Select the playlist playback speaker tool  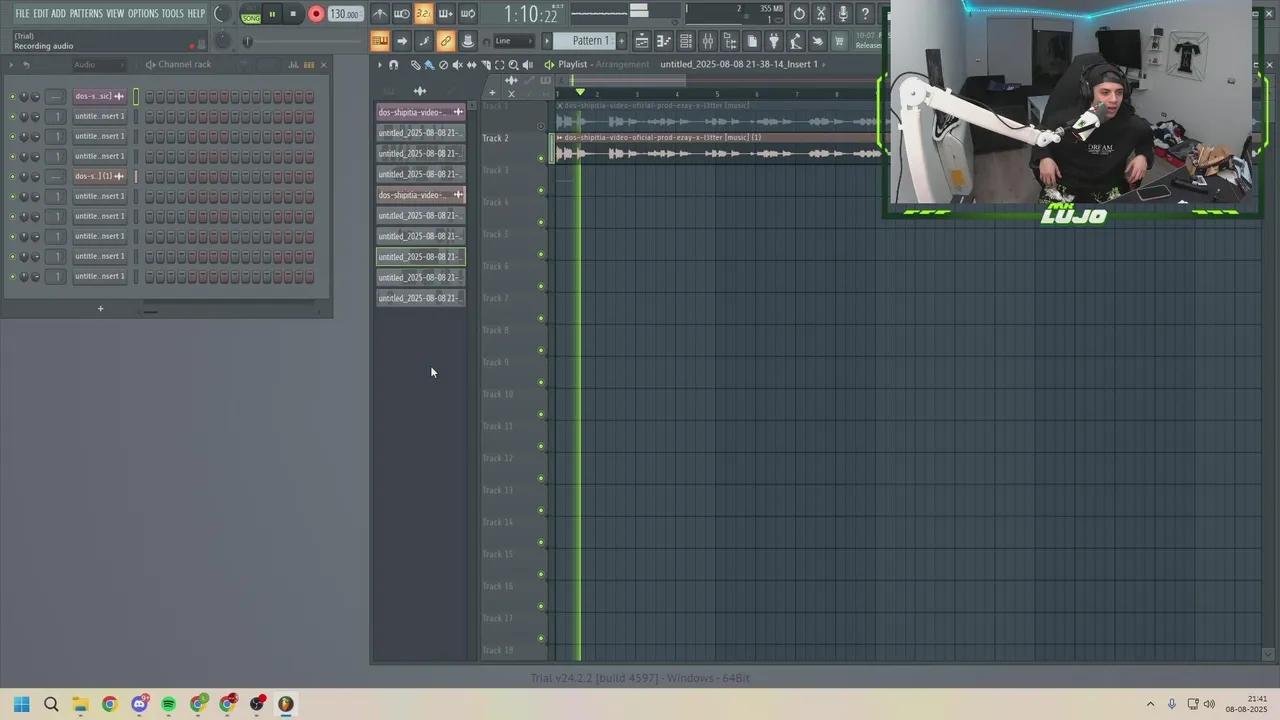pos(528,65)
